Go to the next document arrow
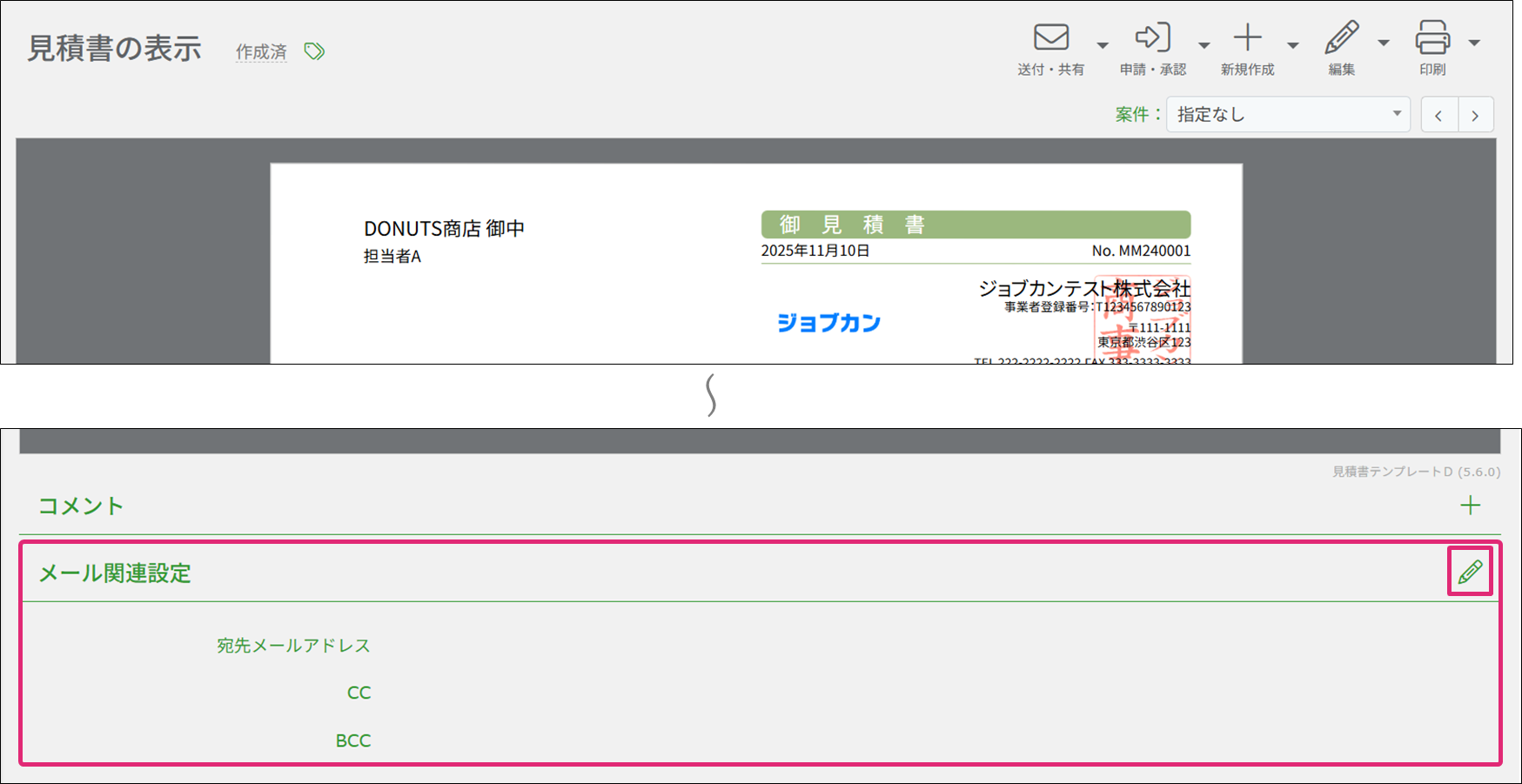This screenshot has height=784, width=1522. [1475, 115]
